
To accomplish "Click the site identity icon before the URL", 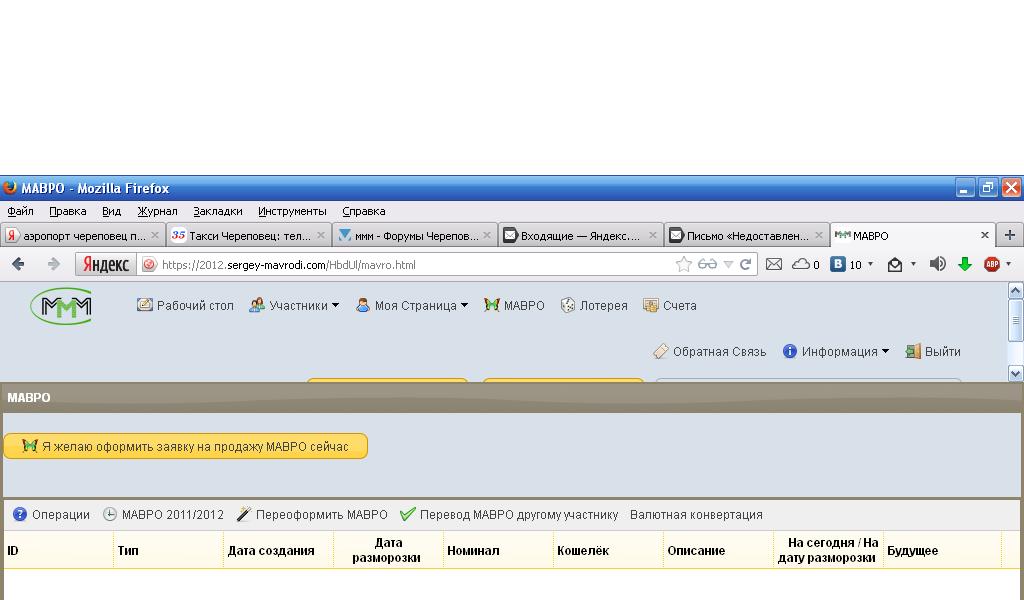I will (x=150, y=264).
